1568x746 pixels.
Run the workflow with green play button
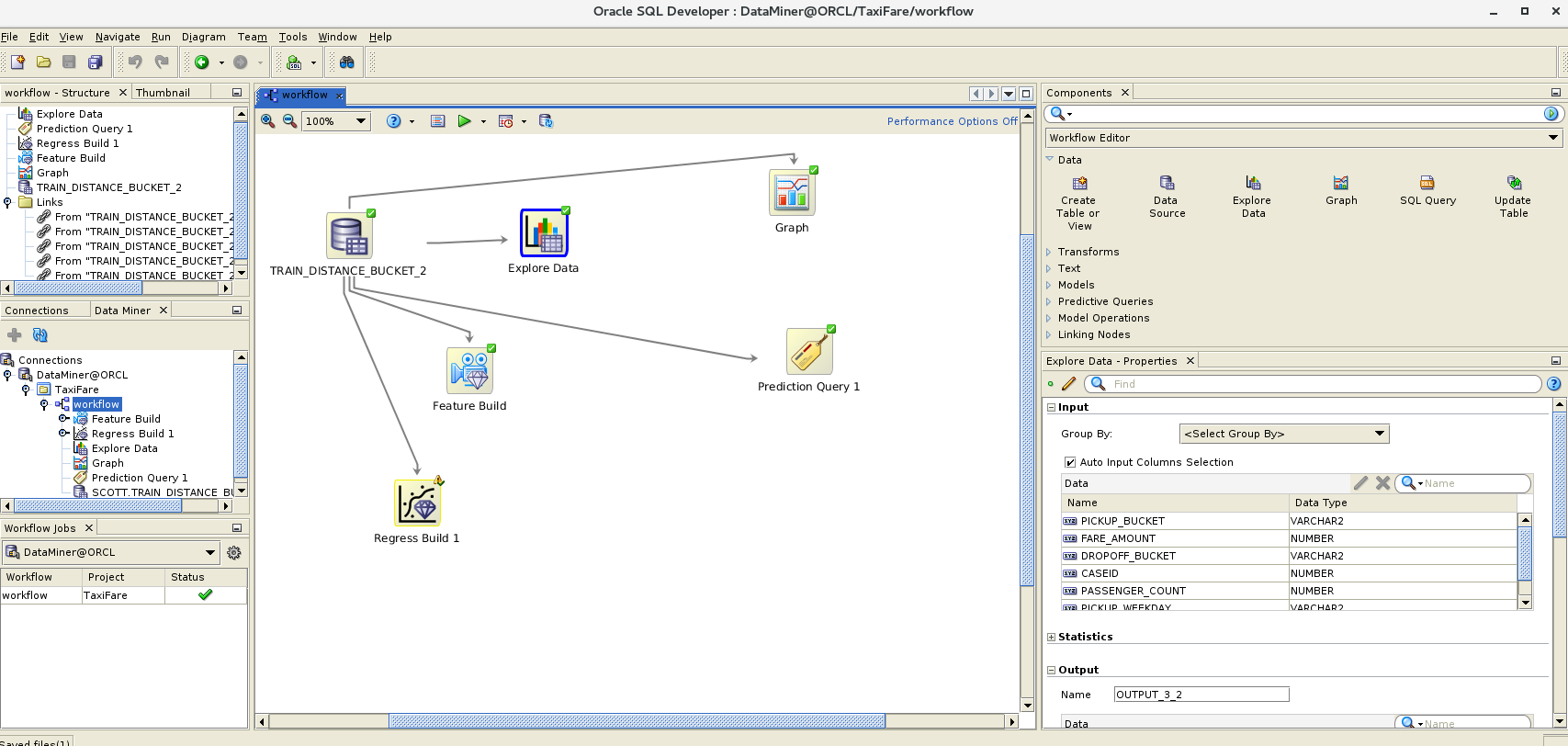[x=464, y=121]
